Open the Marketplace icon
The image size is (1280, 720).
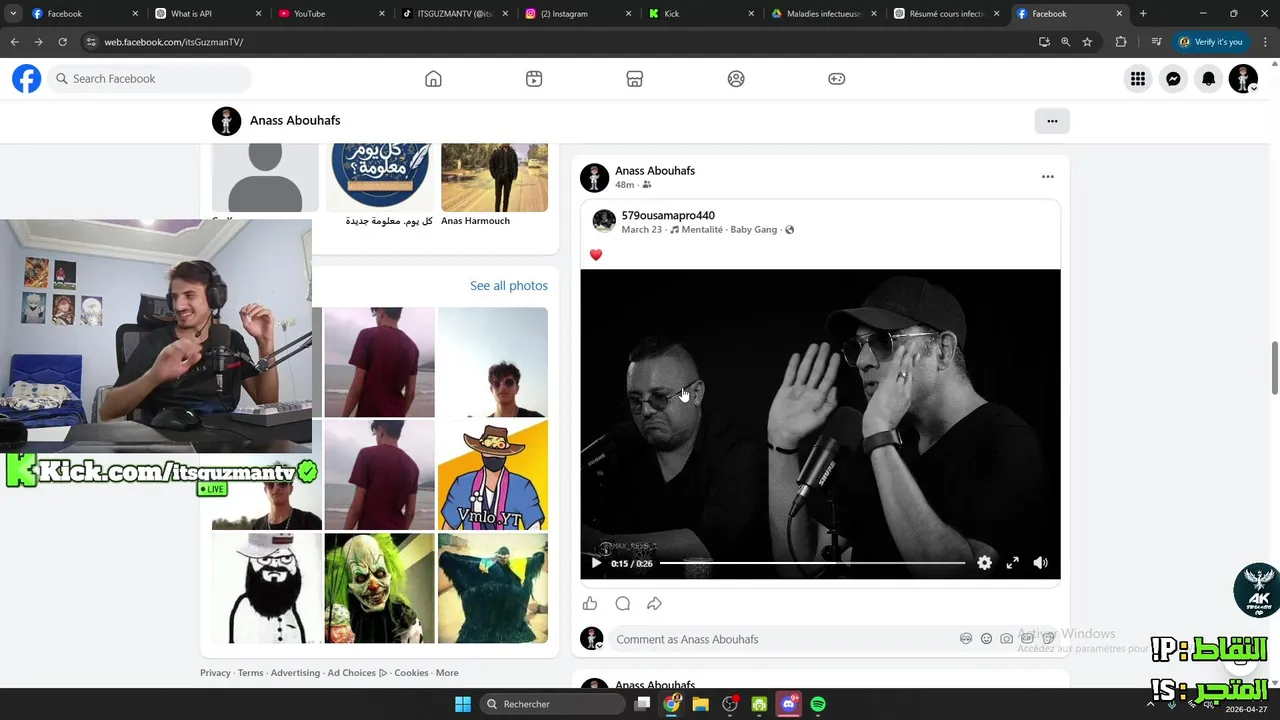tap(635, 79)
